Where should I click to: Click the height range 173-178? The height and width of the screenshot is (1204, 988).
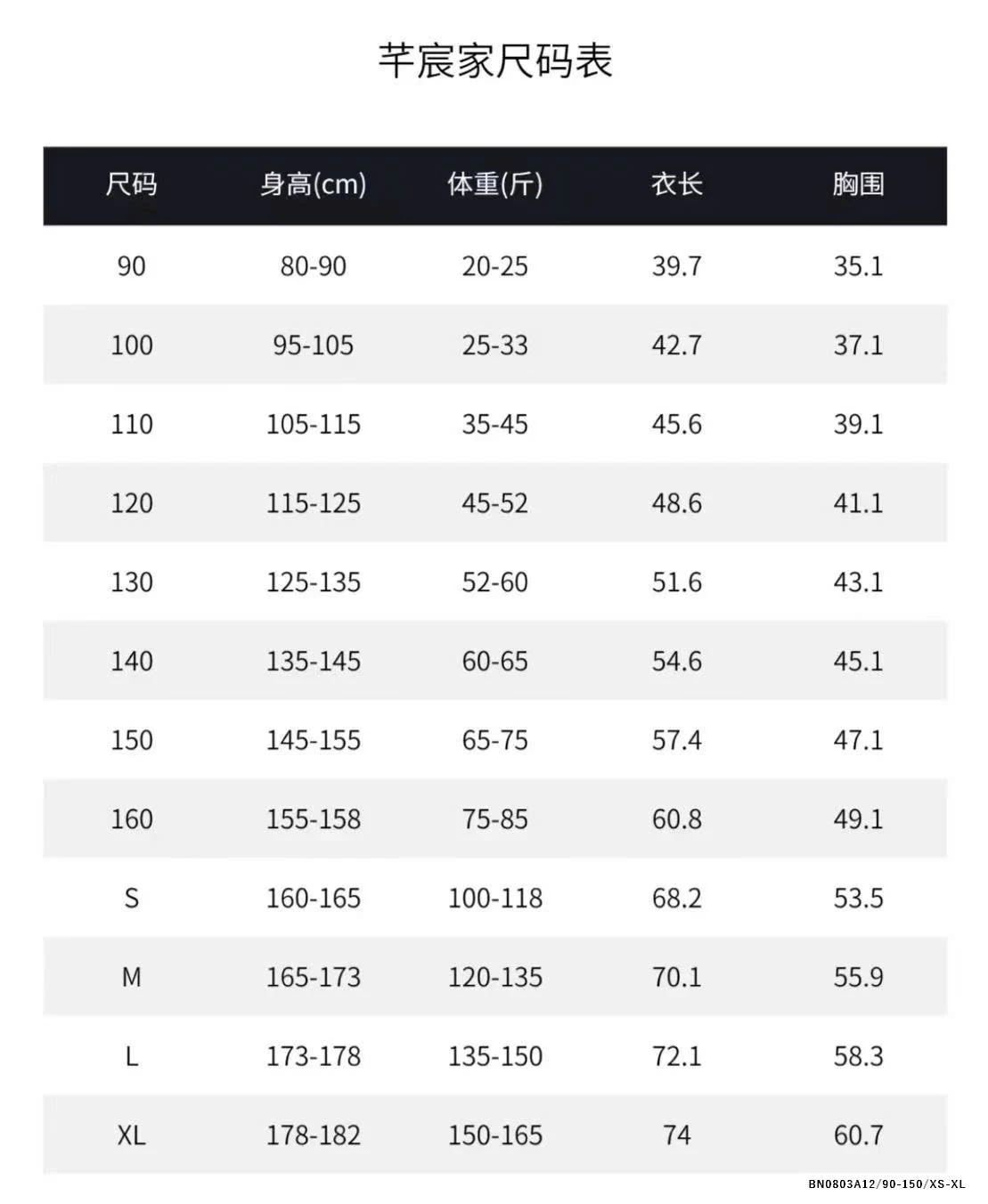pos(313,1056)
